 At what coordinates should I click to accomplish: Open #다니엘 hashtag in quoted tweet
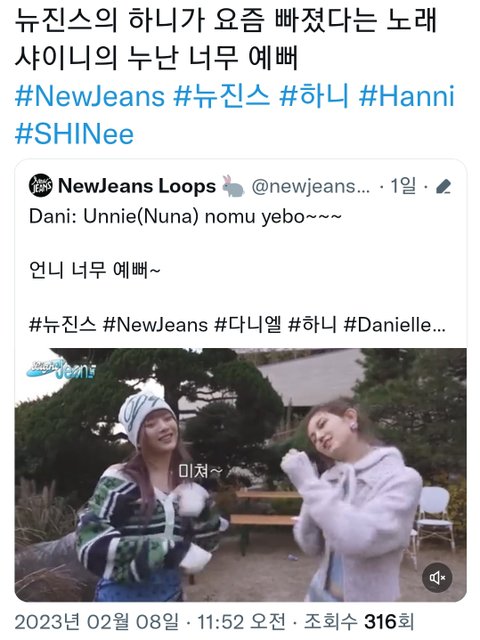[248, 325]
